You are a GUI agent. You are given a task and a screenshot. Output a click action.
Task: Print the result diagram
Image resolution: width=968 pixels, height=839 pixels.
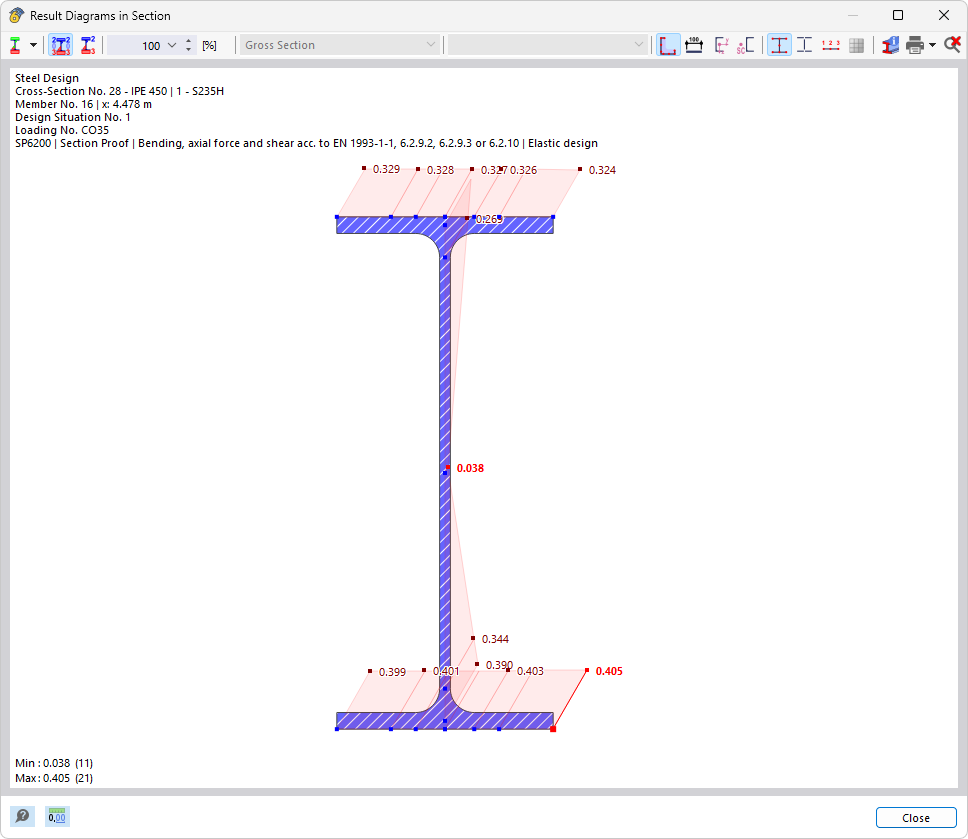click(913, 44)
